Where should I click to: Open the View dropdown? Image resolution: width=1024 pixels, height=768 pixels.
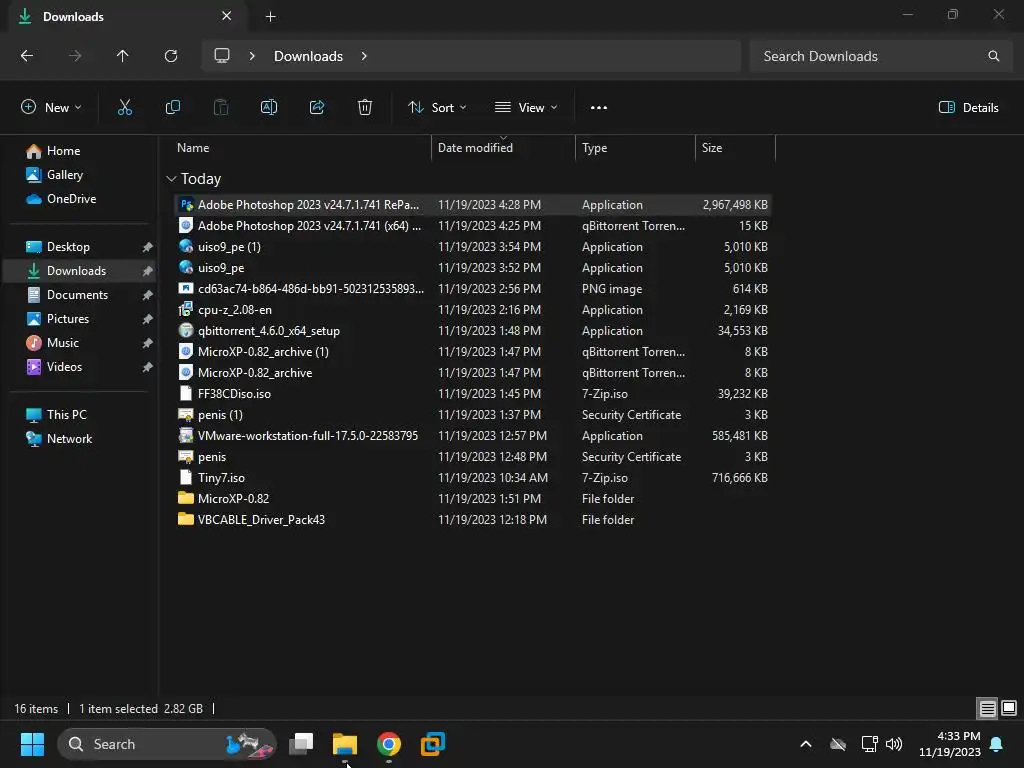click(526, 108)
